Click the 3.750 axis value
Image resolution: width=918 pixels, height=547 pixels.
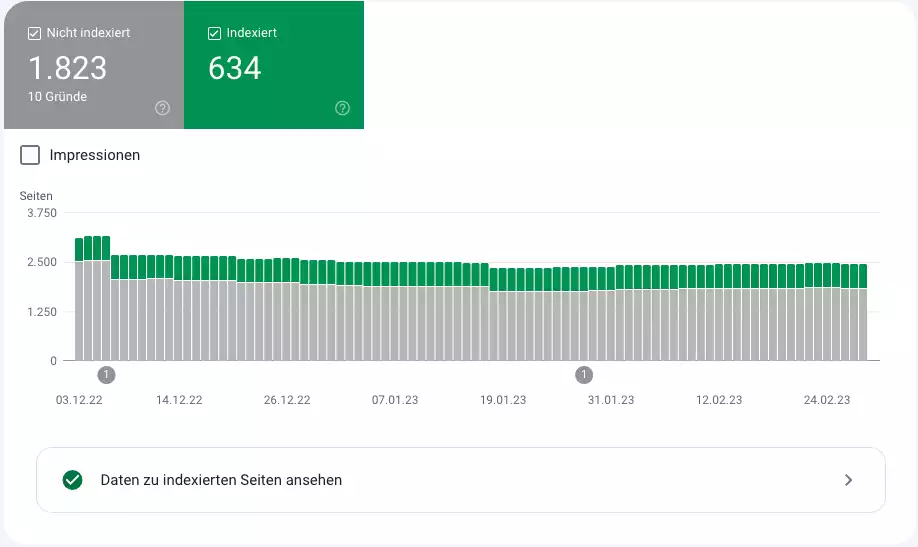pos(42,213)
